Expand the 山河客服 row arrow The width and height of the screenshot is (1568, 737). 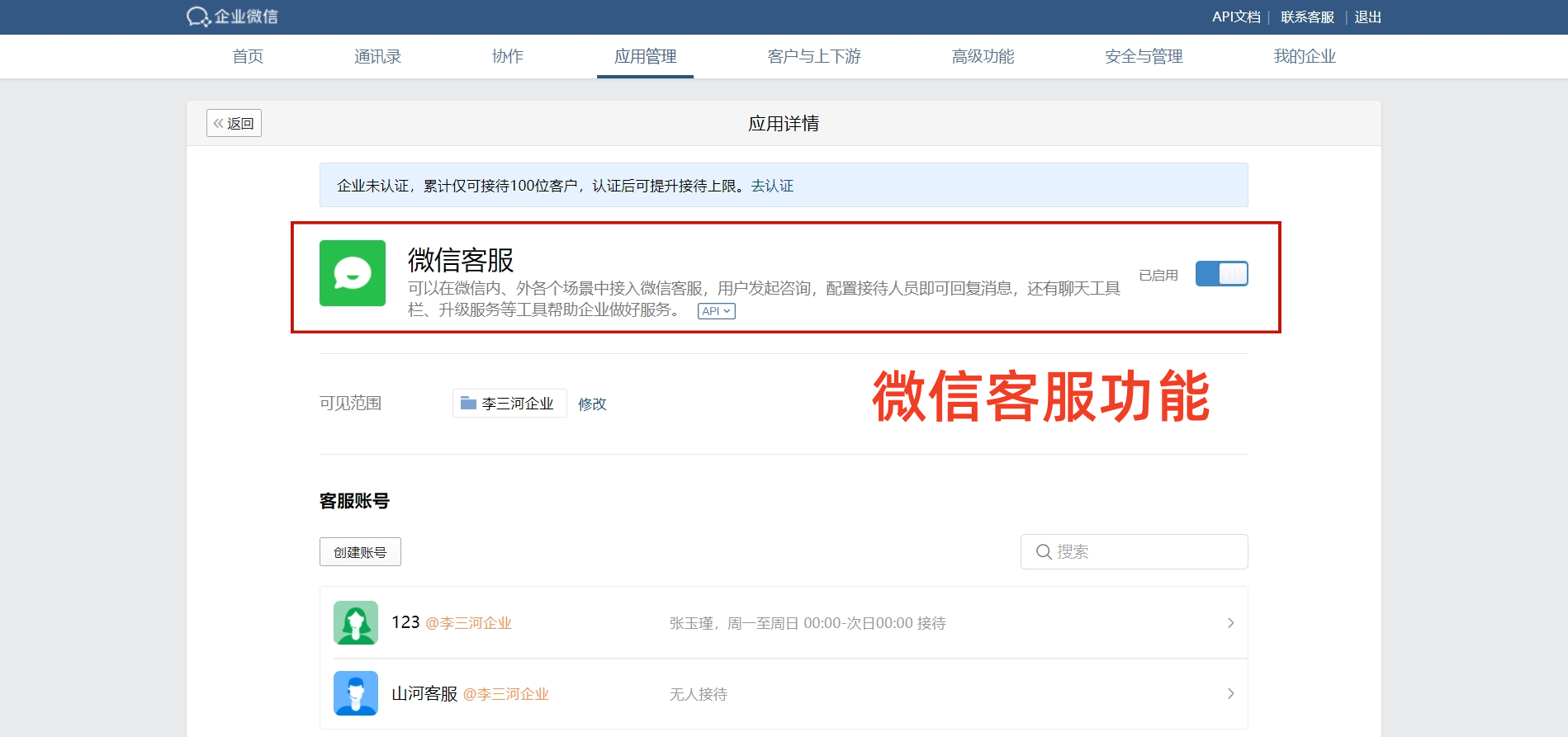1230,694
